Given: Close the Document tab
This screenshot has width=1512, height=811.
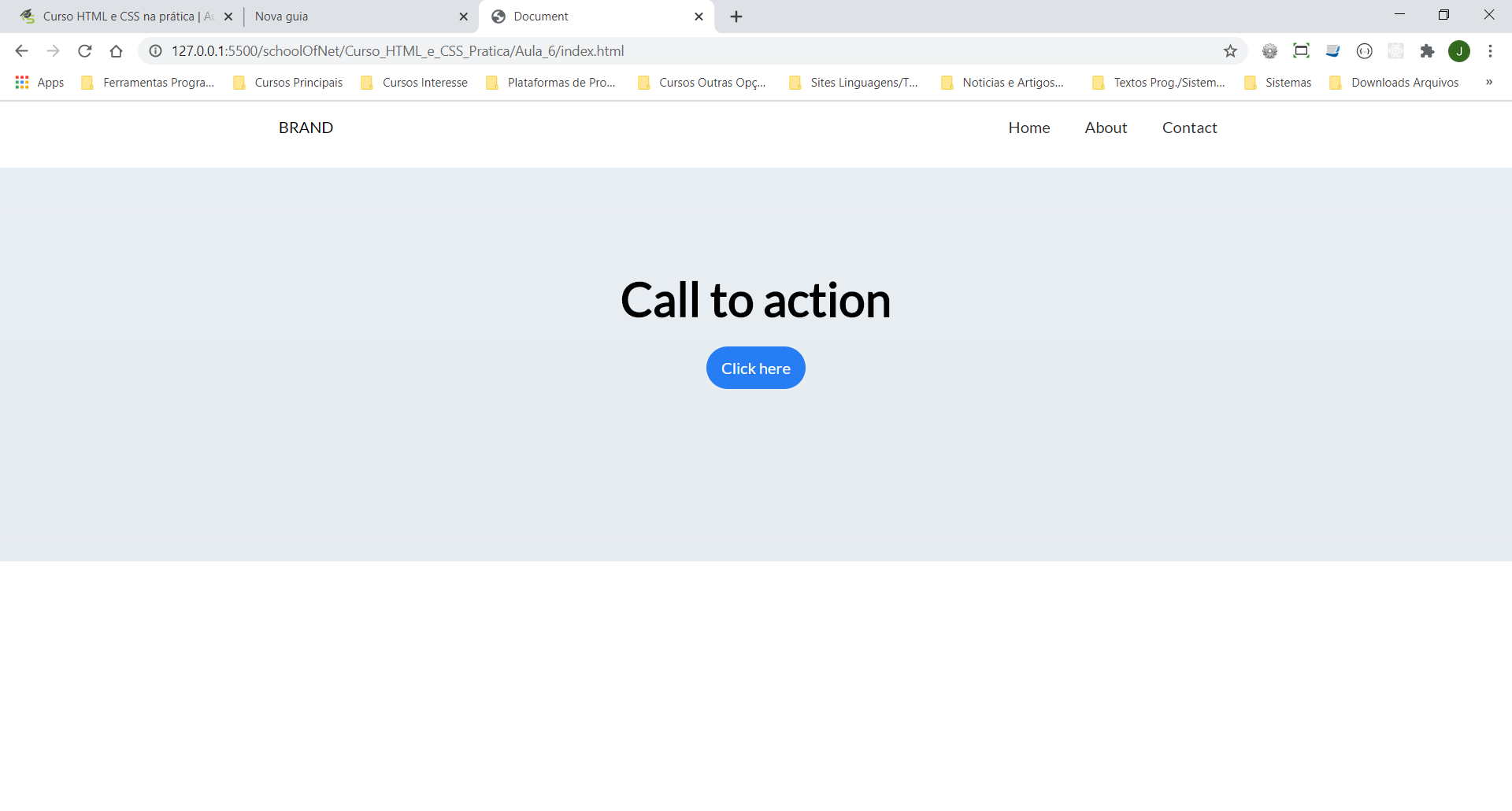Looking at the screenshot, I should click(x=699, y=17).
